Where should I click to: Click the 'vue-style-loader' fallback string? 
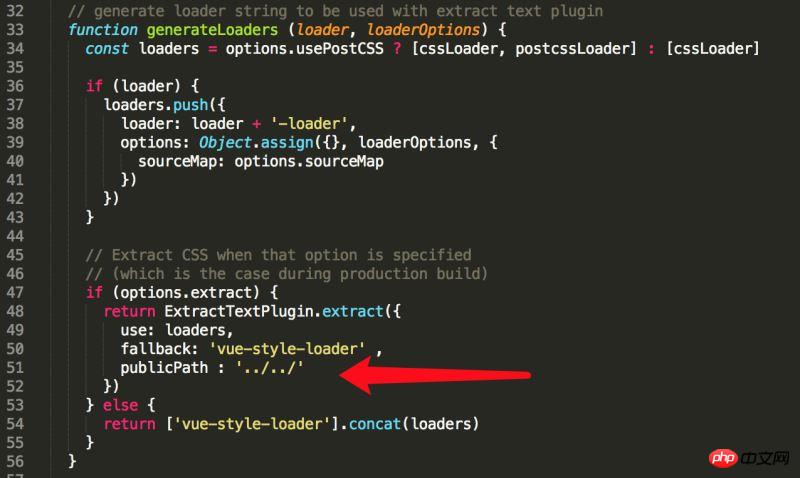point(287,348)
